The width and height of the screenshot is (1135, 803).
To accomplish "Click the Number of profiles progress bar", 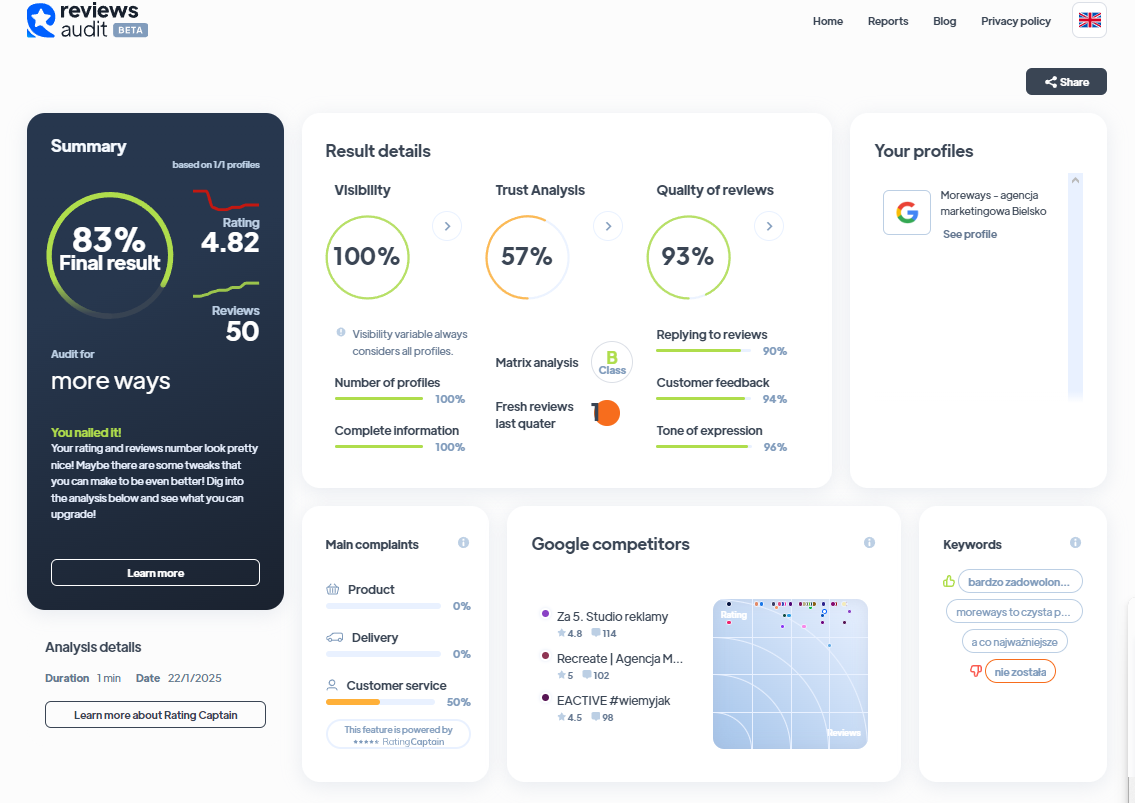I will tap(379, 398).
